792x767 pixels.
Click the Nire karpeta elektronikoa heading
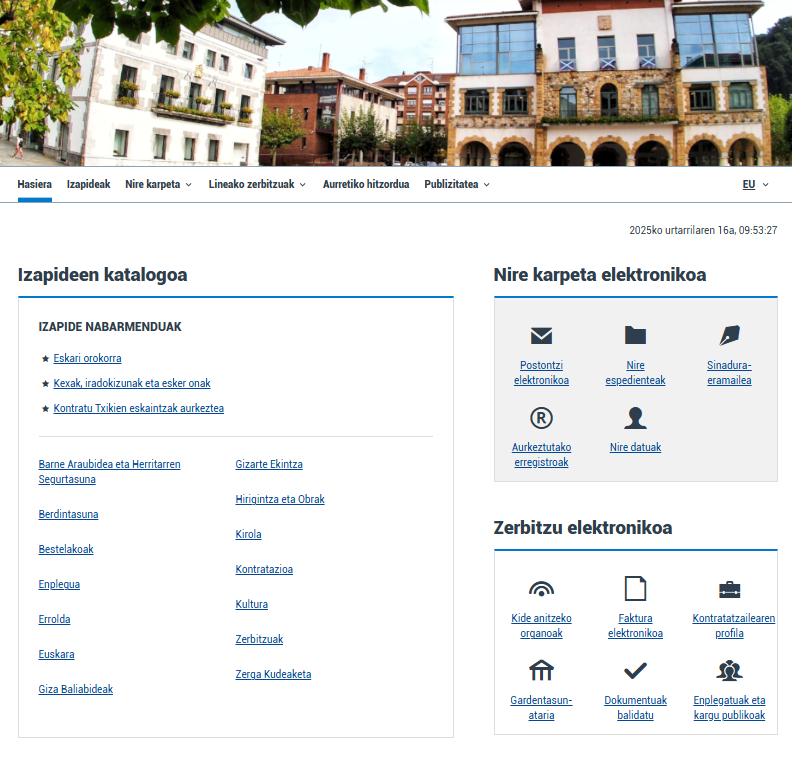click(x=600, y=275)
